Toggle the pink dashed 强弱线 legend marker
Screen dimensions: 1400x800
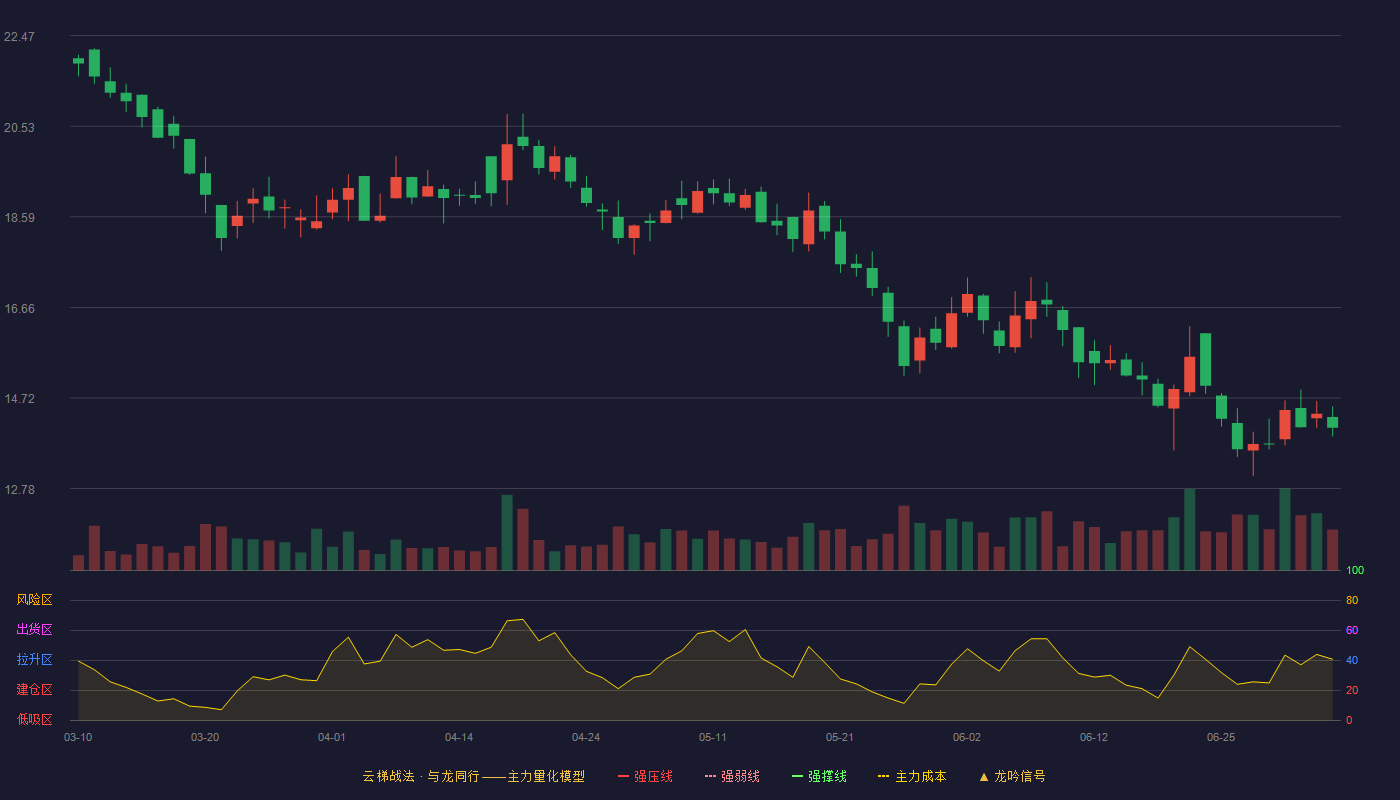711,776
